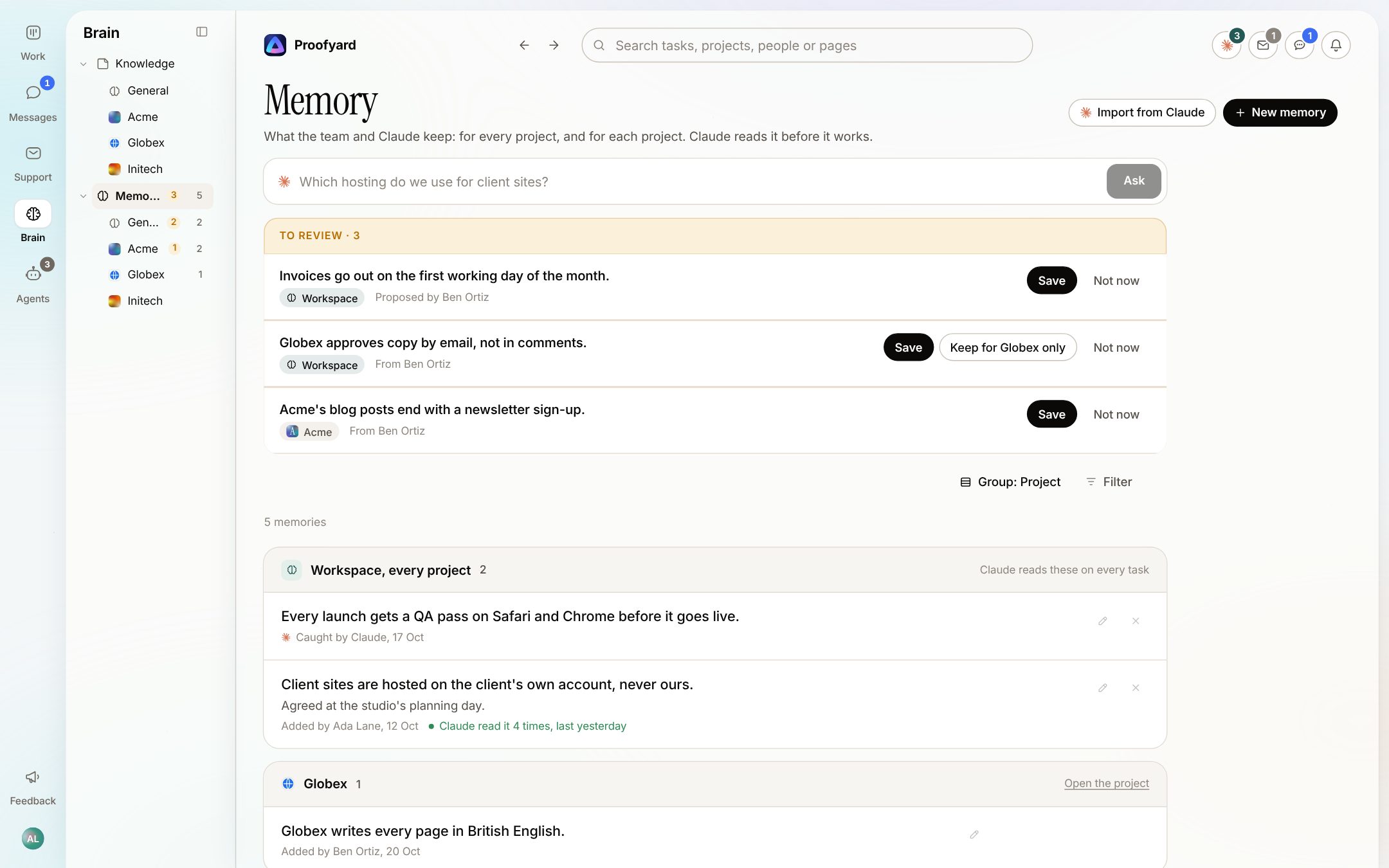Focus the search tasks, projects field
The image size is (1389, 868).
[807, 45]
